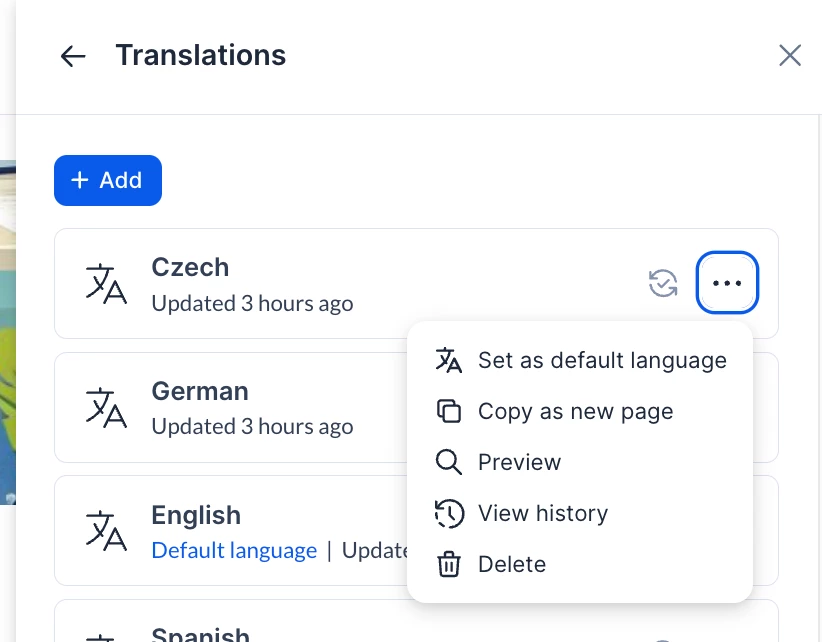Click the Czech translation sync status icon
Screen dimensions: 822x642
click(x=663, y=283)
